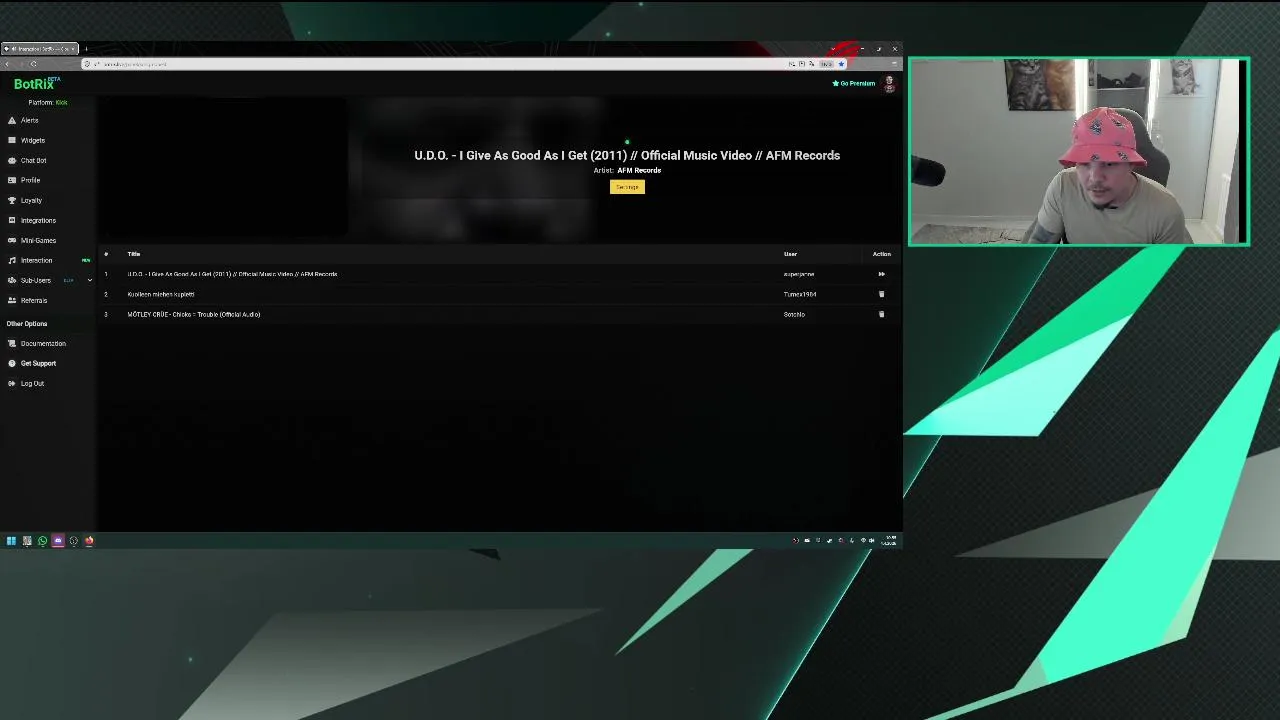This screenshot has height=720, width=1280.
Task: Click the U.D.O. song title in row 1
Action: tap(232, 274)
